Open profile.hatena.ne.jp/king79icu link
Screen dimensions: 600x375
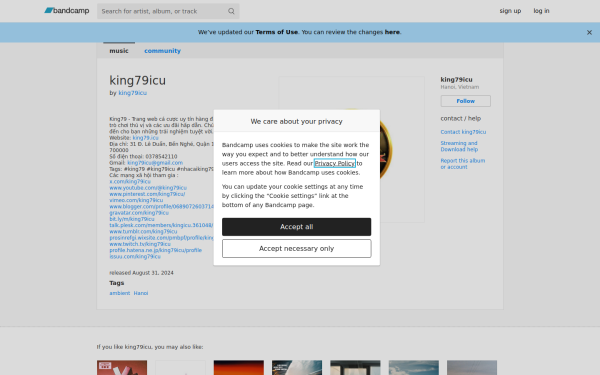[155, 250]
